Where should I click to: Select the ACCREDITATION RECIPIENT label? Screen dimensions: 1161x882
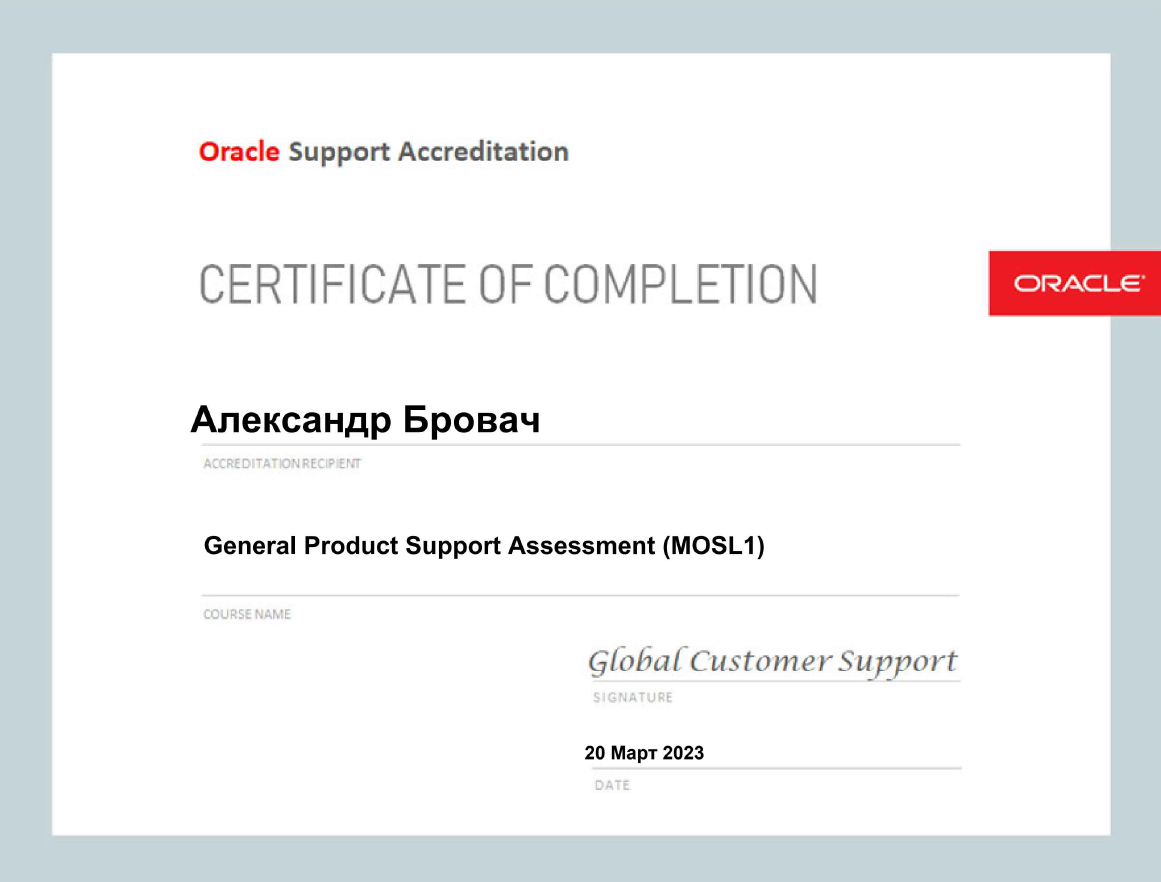pos(281,463)
